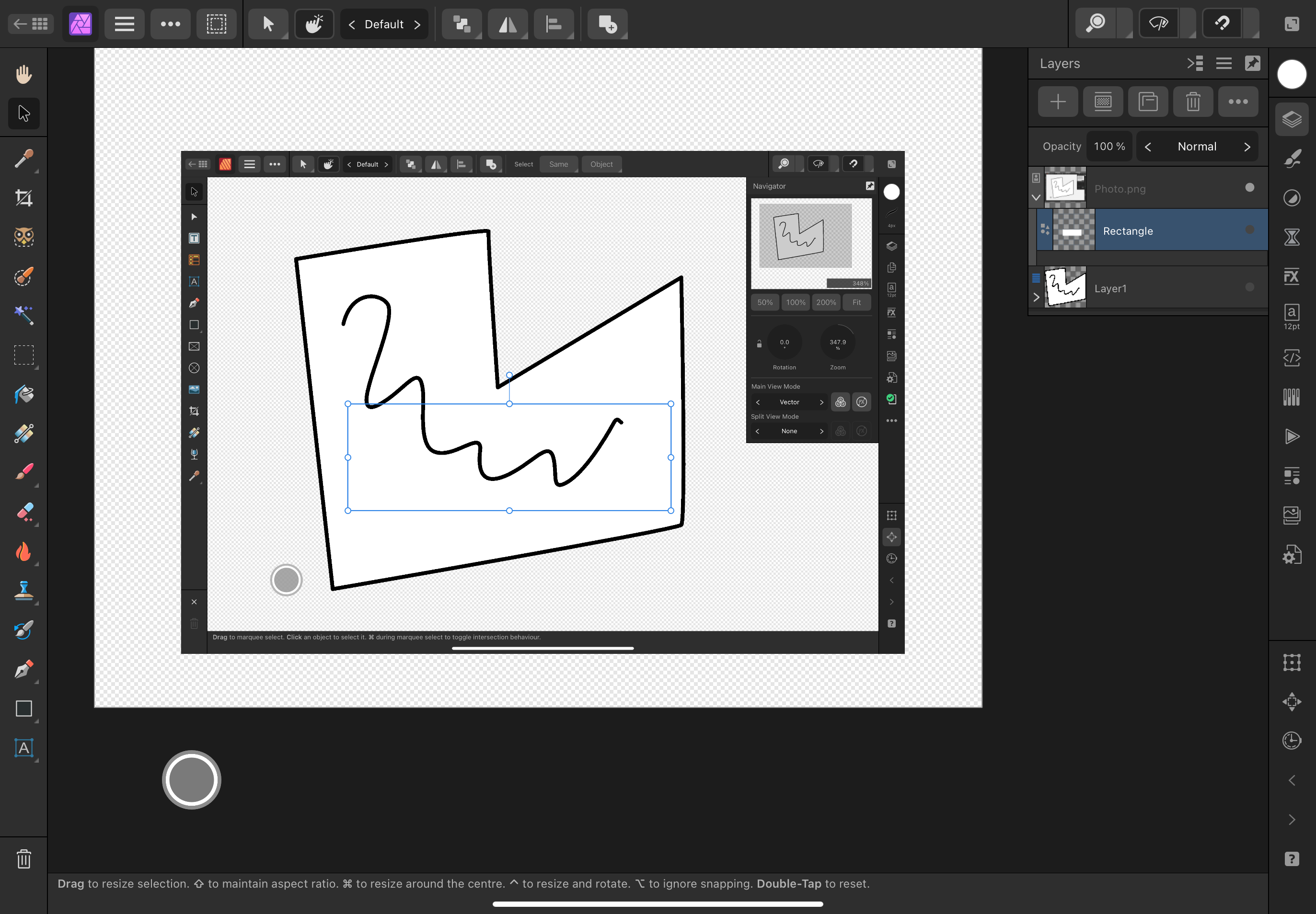Toggle visibility of Layer1 layer

tap(1249, 287)
